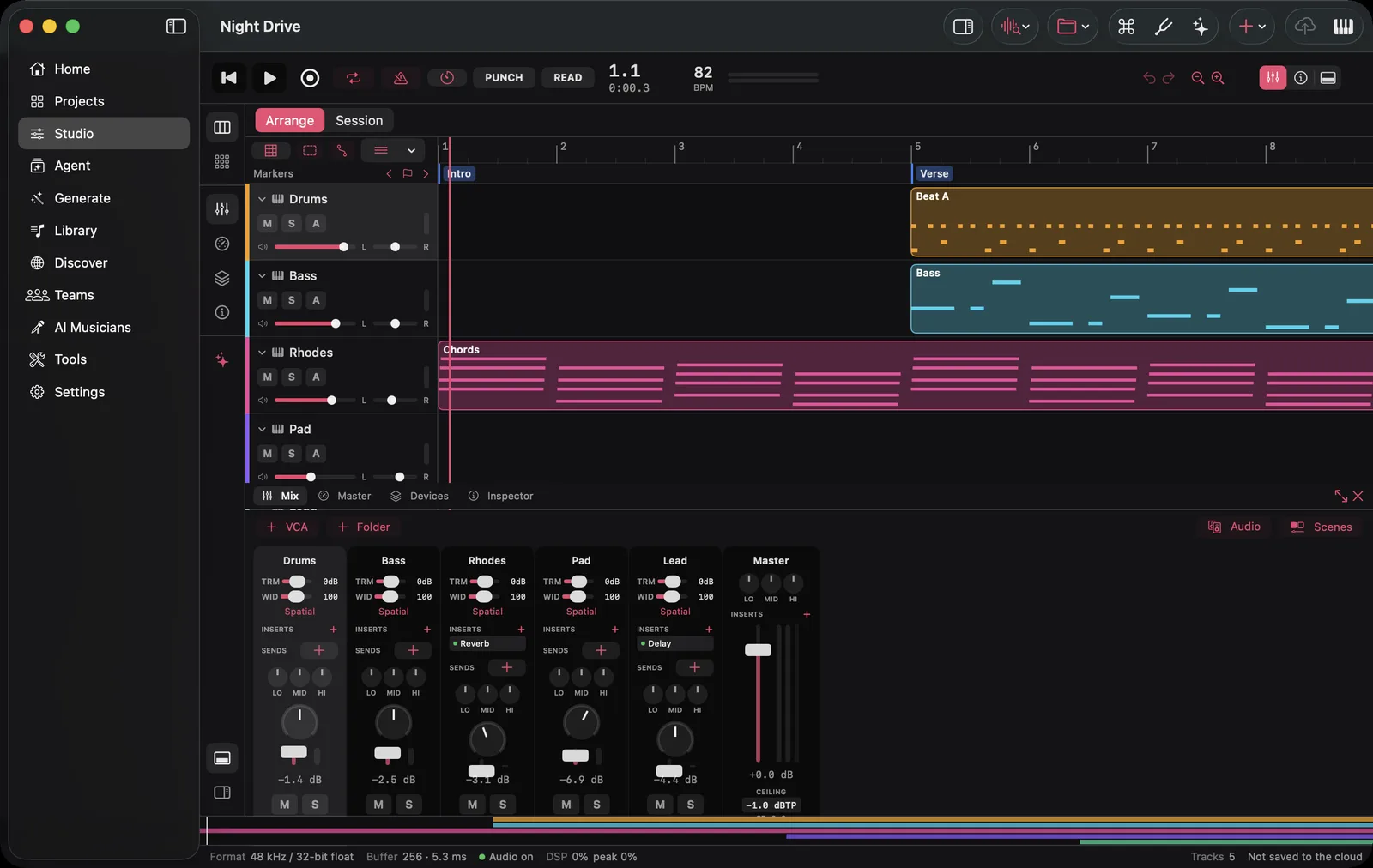This screenshot has height=868, width=1373.
Task: Toggle the sidebar collapse icon near the window controls
Action: (x=176, y=27)
